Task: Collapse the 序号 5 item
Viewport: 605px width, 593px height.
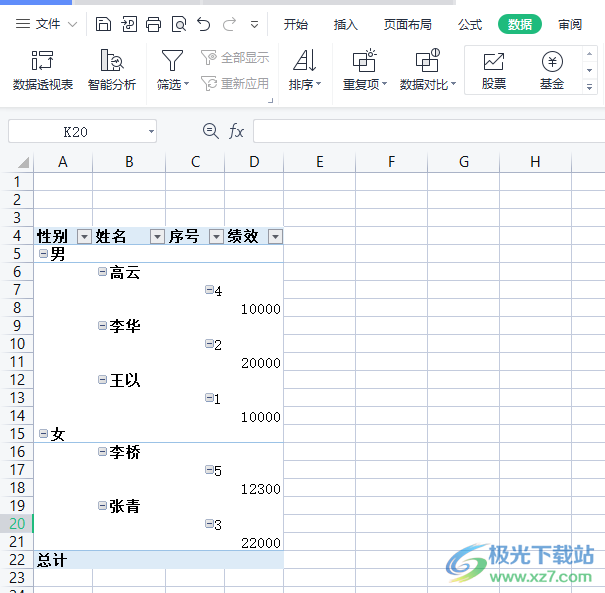Action: pos(209,470)
